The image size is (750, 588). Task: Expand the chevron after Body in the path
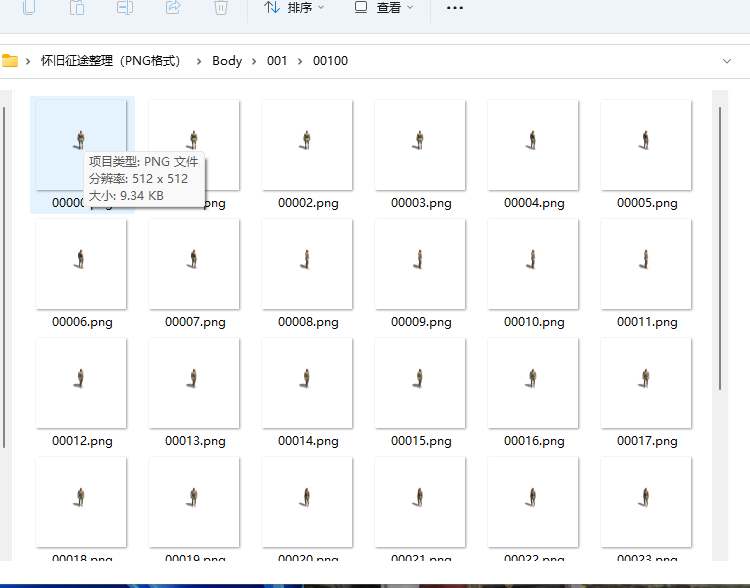pos(255,61)
